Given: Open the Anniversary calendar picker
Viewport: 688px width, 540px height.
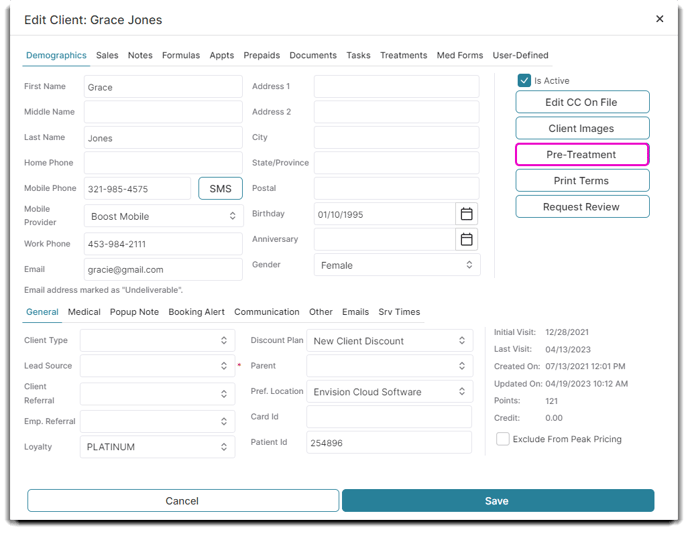Looking at the screenshot, I should 466,240.
